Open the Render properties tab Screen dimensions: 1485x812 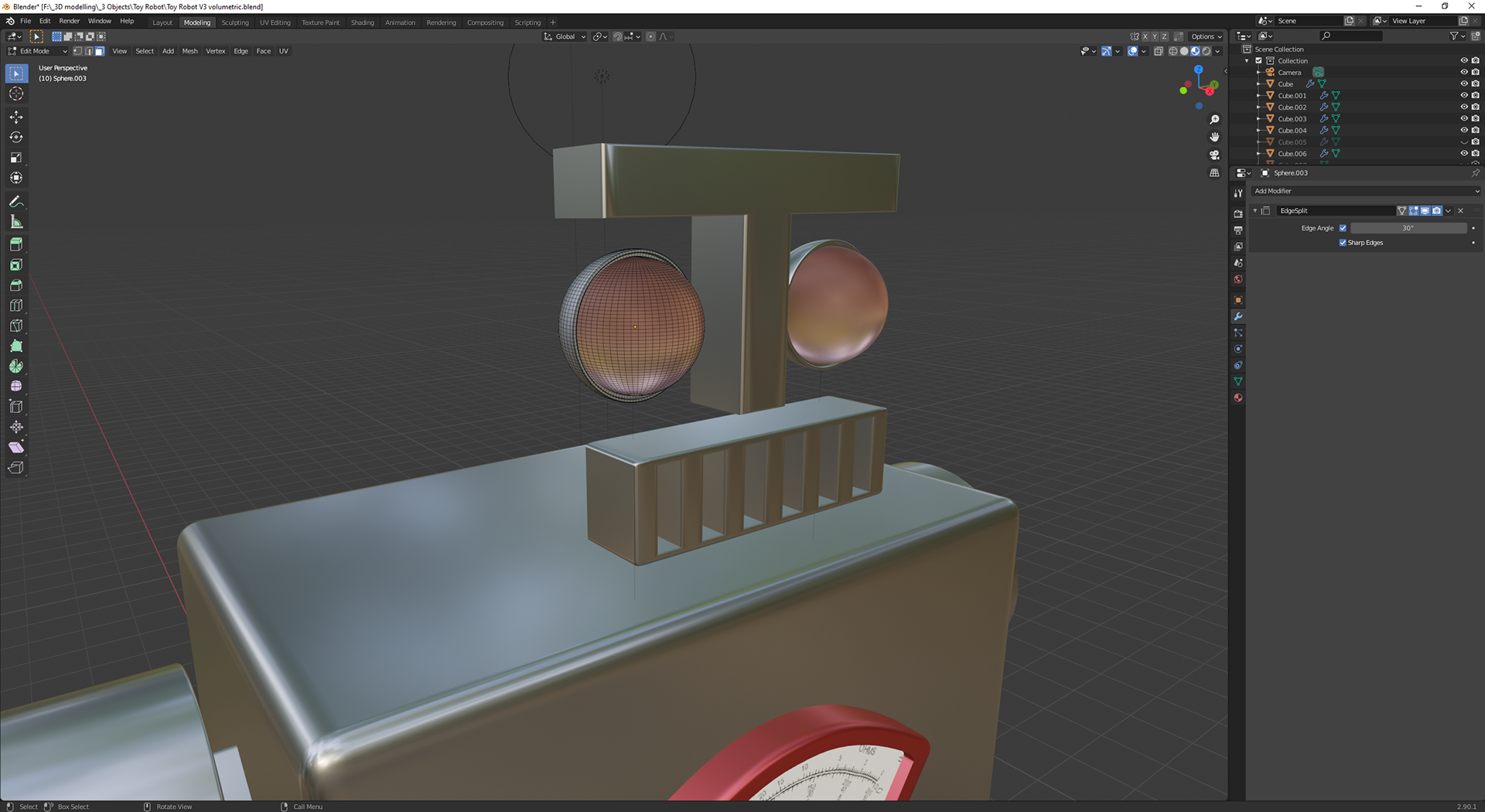tap(1238, 213)
